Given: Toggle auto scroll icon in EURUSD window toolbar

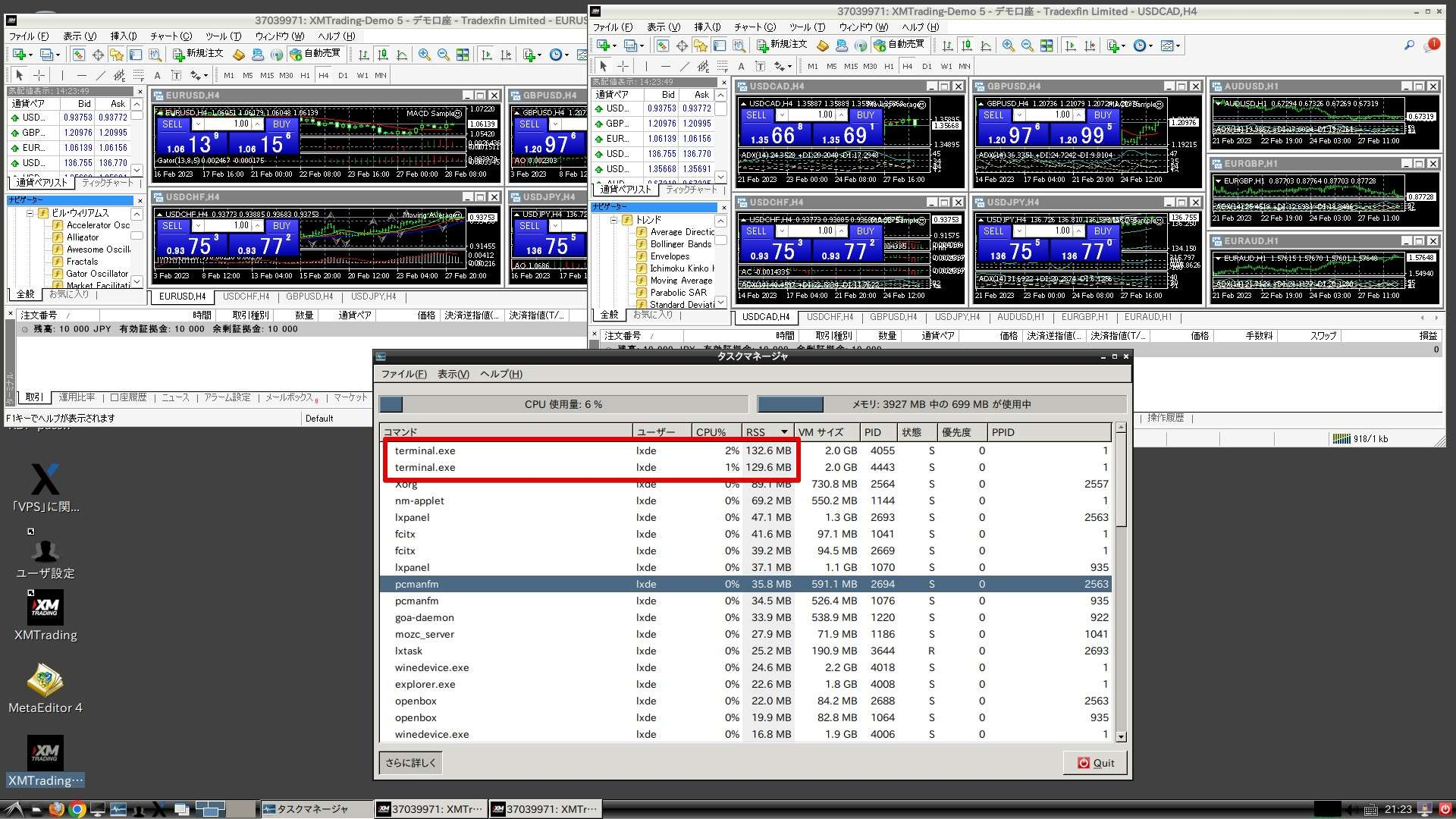Looking at the screenshot, I should (x=487, y=55).
